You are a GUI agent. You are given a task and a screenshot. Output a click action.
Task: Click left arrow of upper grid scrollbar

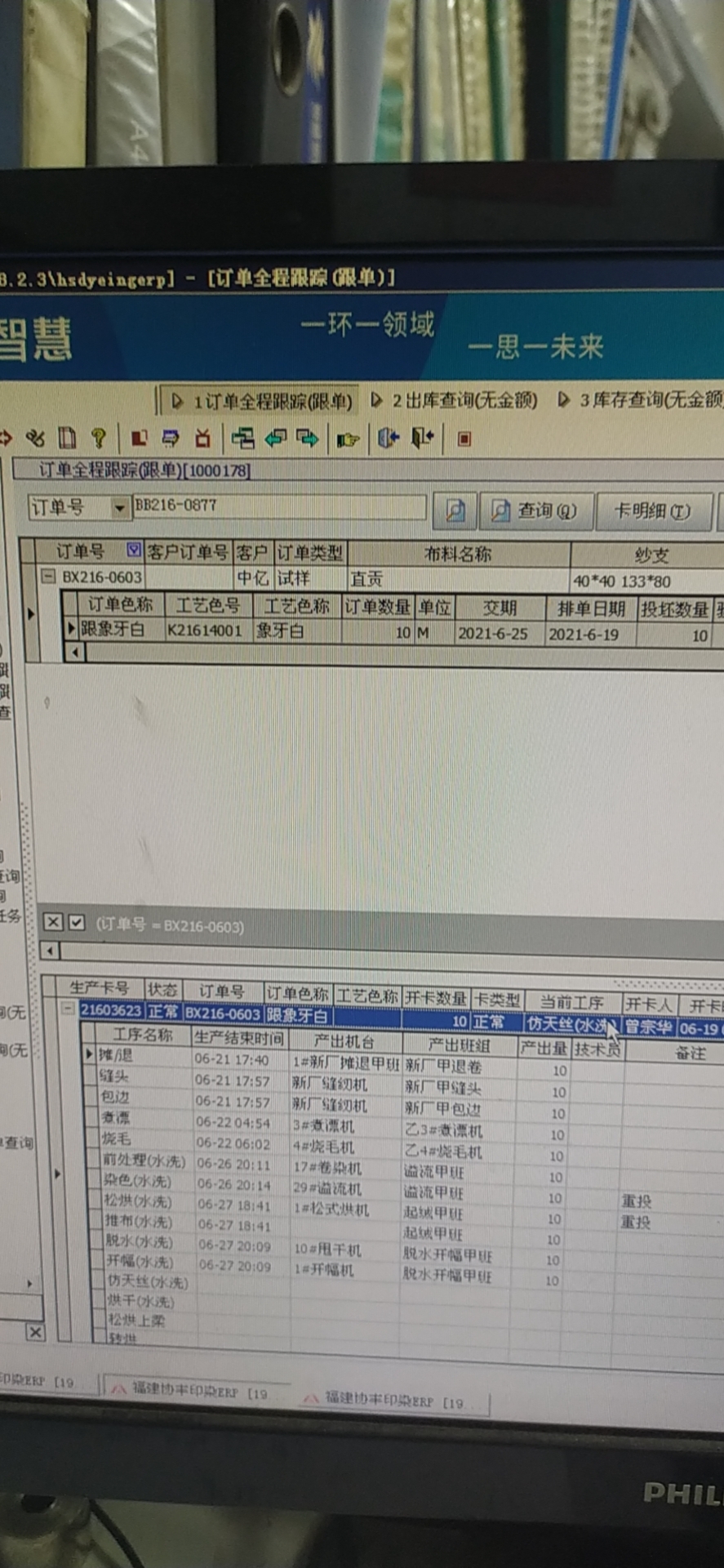coord(76,652)
